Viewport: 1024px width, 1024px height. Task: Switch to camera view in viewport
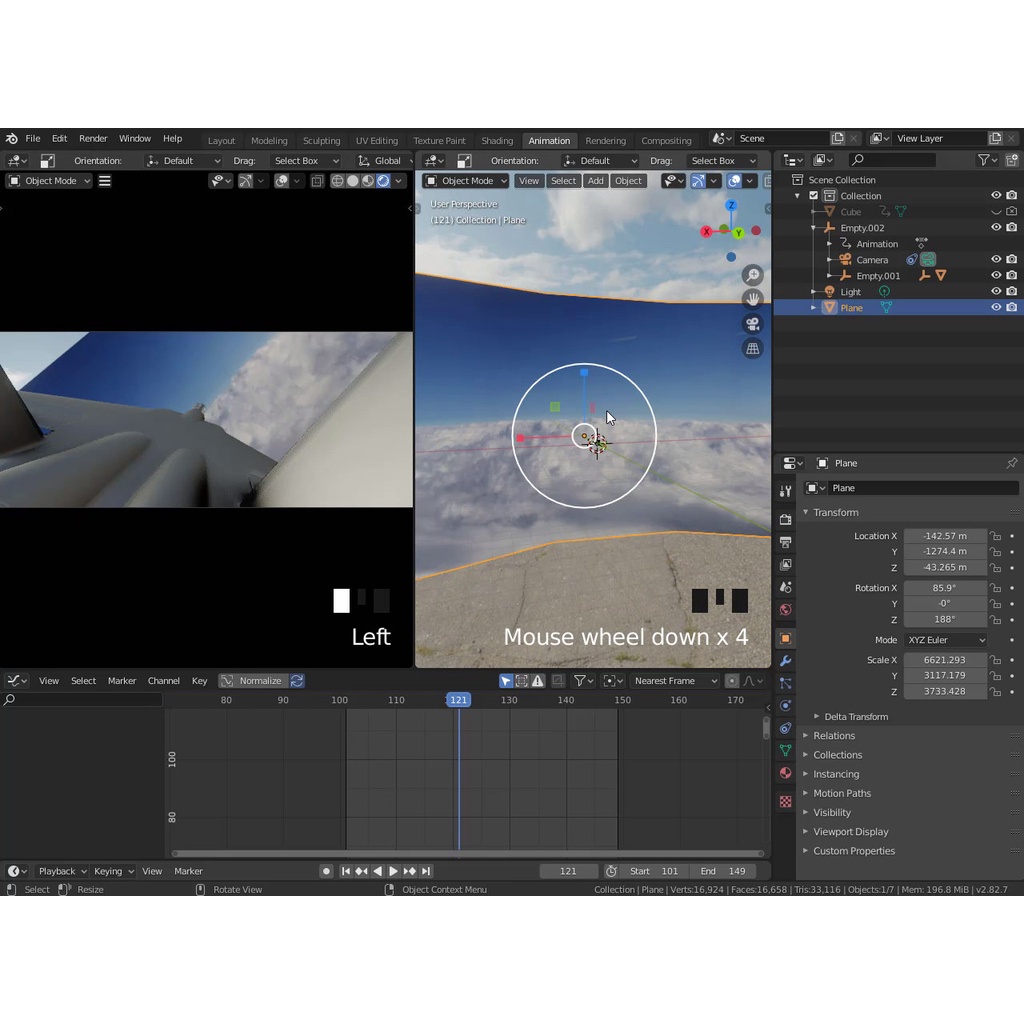pos(753,324)
